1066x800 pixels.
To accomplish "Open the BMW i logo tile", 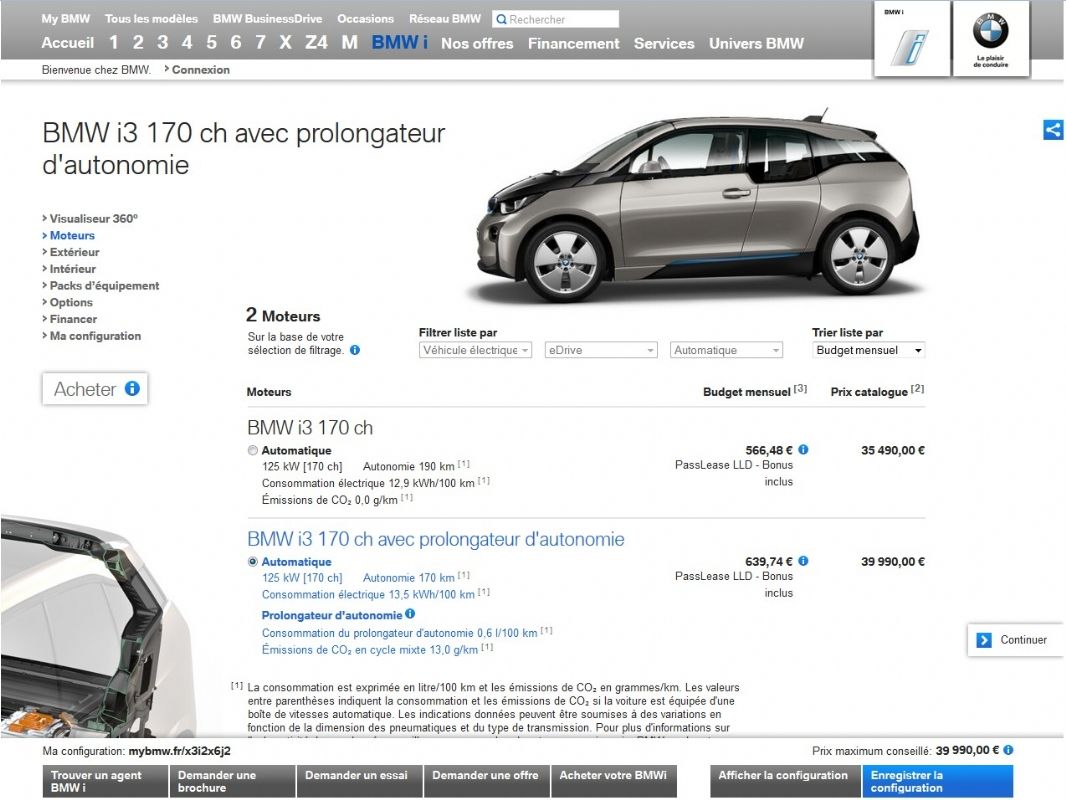I will pyautogui.click(x=912, y=38).
